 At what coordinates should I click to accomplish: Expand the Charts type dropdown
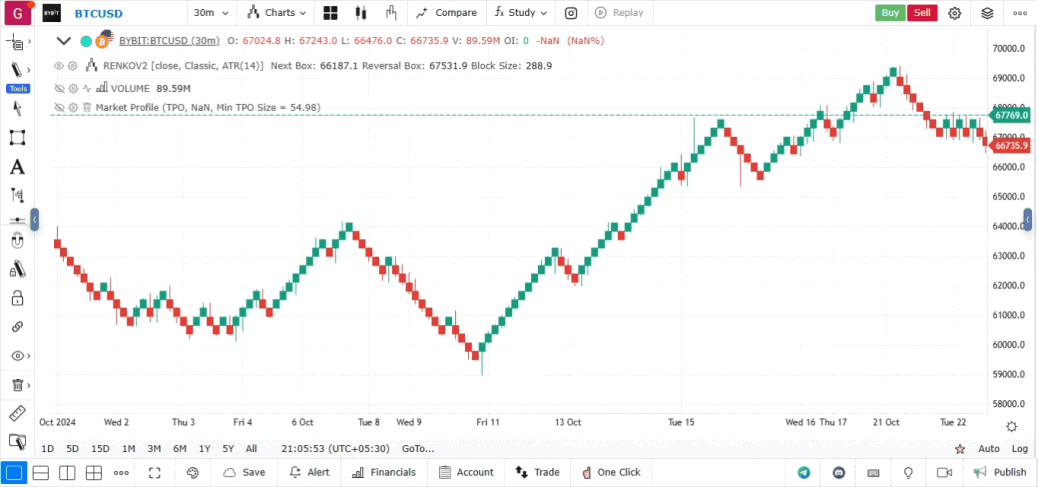tap(273, 13)
